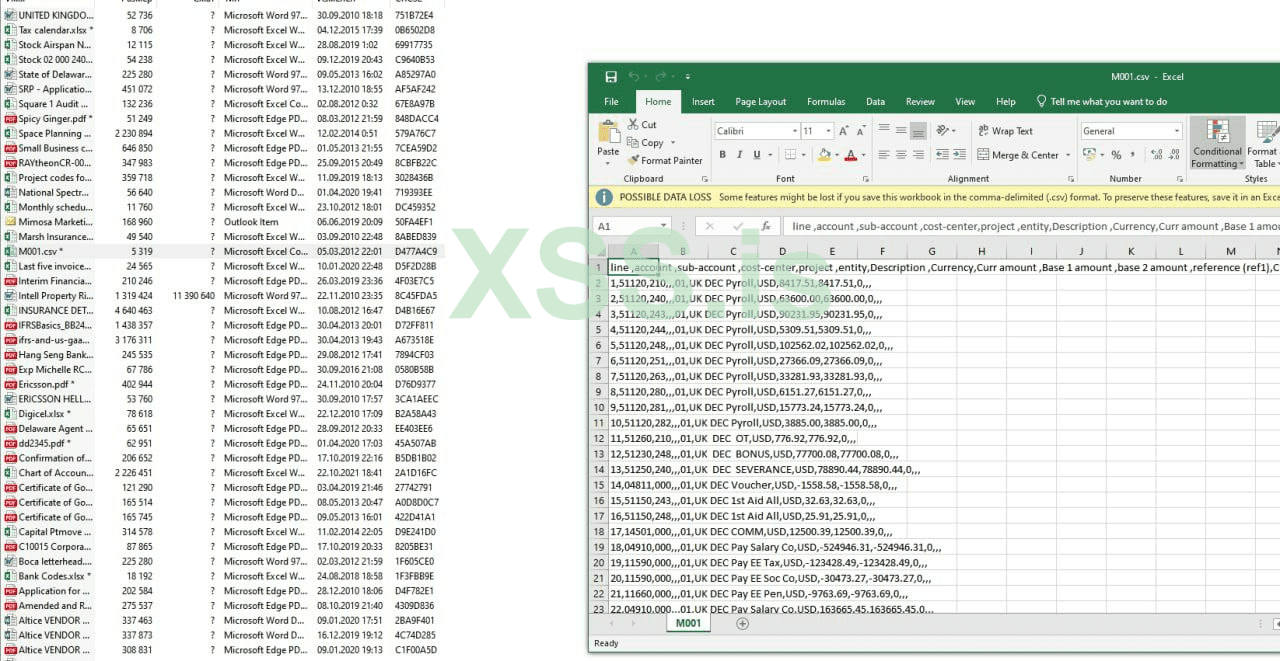Expand the Copy options arrow
The image size is (1280, 661).
click(673, 143)
